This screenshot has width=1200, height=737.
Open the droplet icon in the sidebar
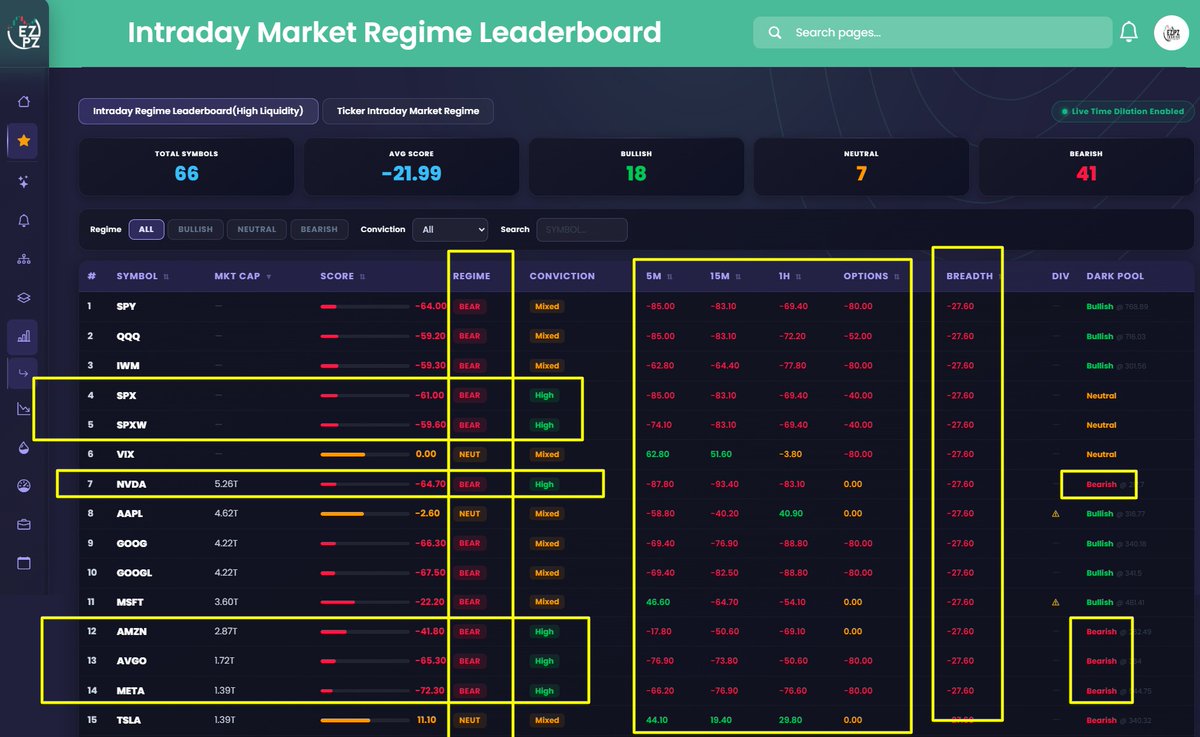[x=23, y=448]
